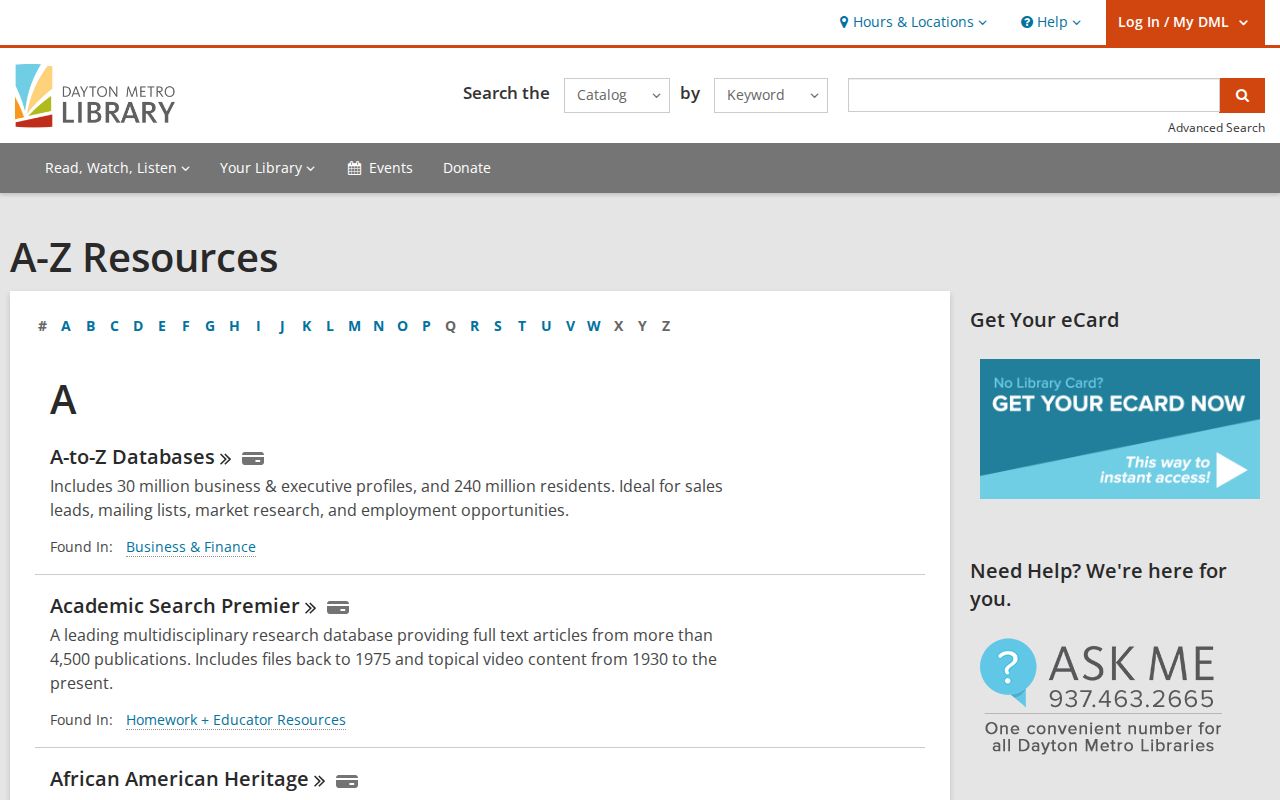Jump to letter S in the alphabet index
The image size is (1280, 800).
pyautogui.click(x=498, y=326)
